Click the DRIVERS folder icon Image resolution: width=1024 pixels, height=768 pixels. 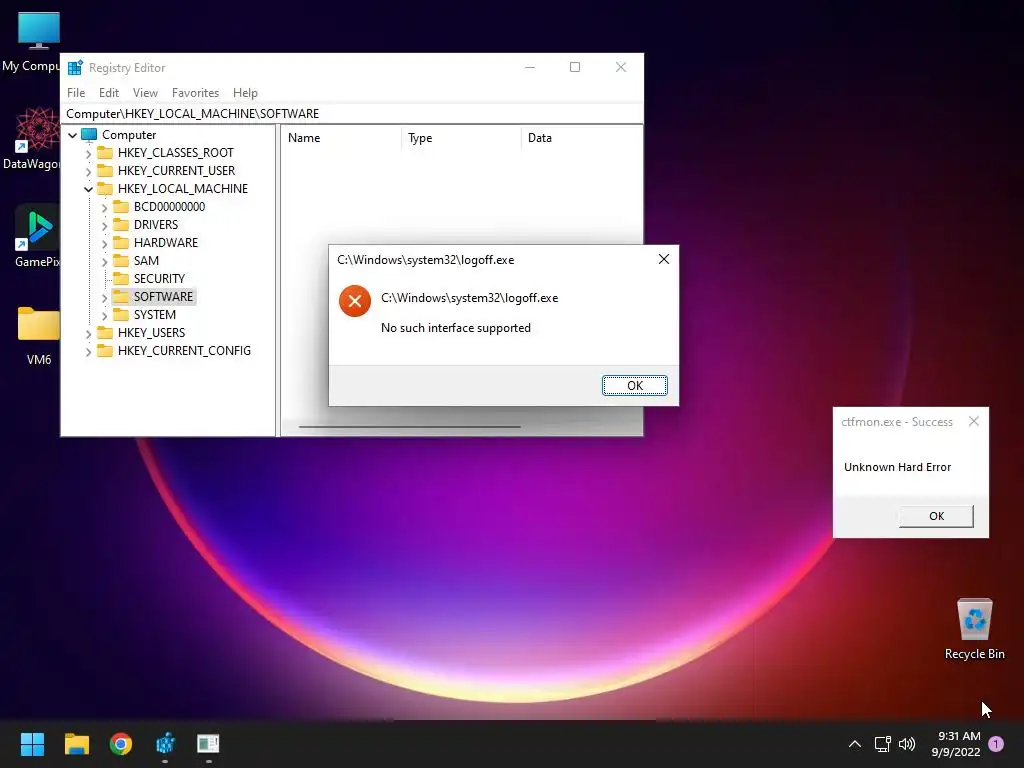coord(121,225)
